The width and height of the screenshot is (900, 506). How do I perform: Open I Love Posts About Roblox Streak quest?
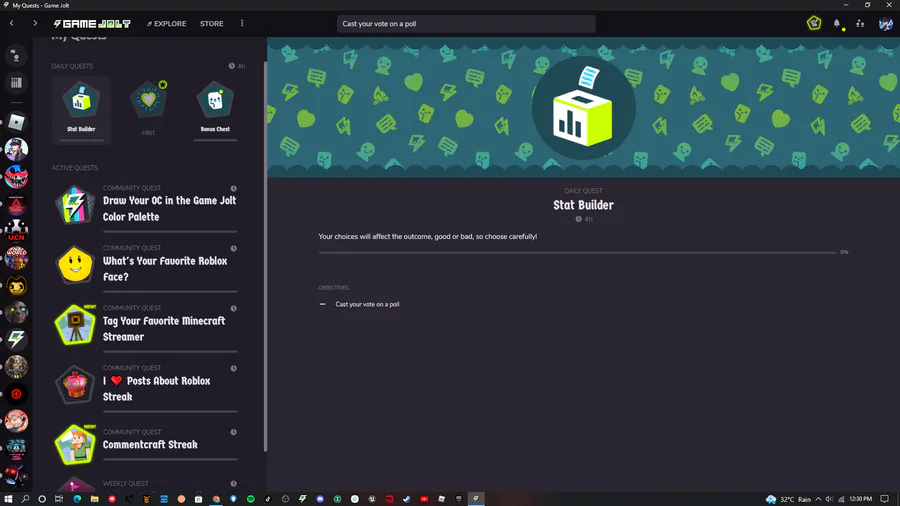point(146,388)
